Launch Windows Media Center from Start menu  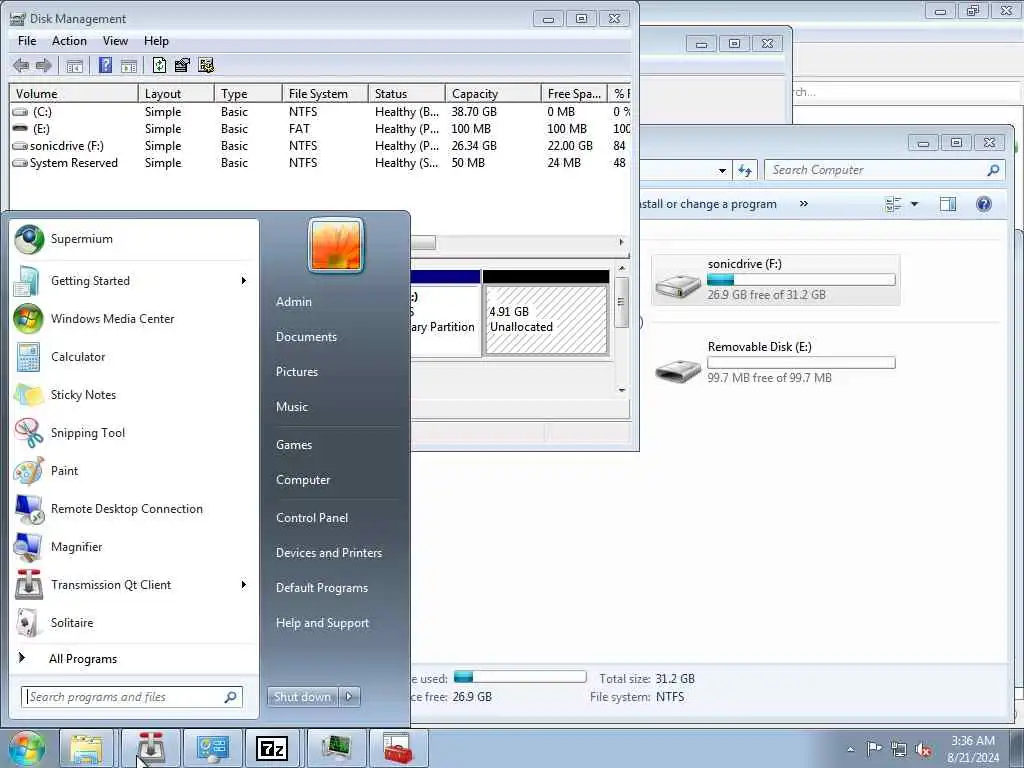coord(134,319)
